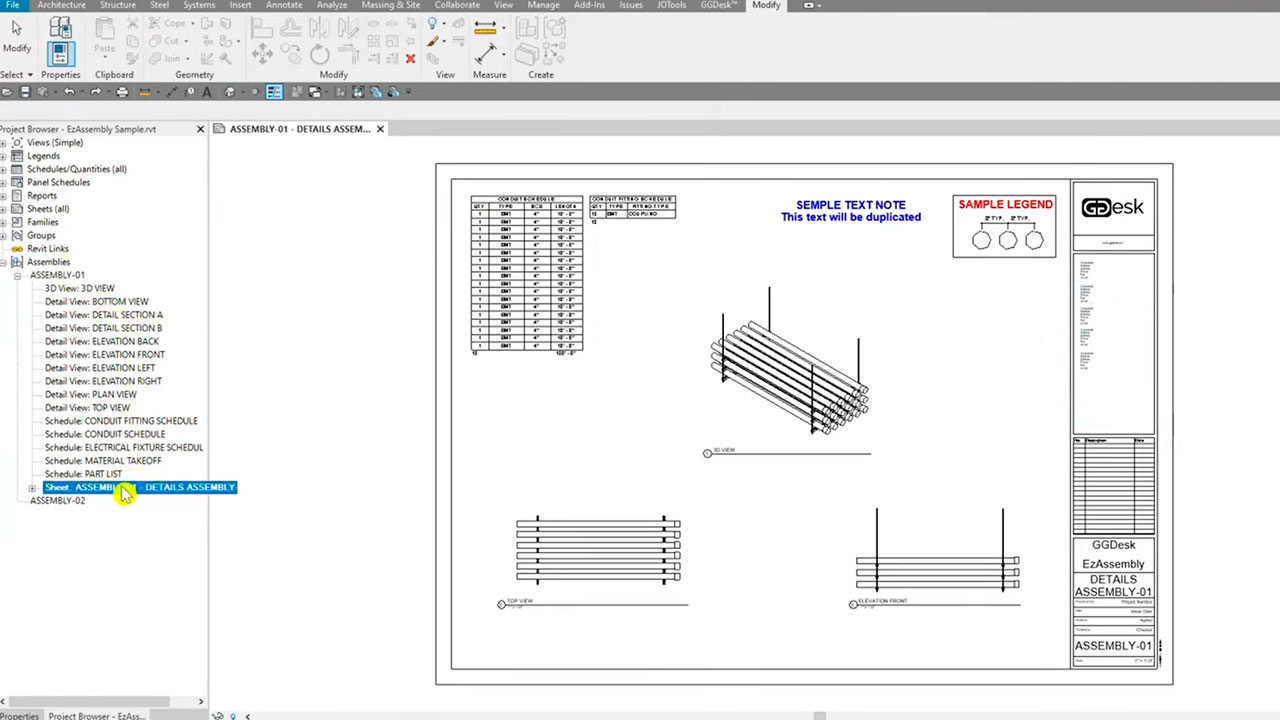
Task: Open Detail View: ELEVATION FRONT in browser
Action: (105, 354)
